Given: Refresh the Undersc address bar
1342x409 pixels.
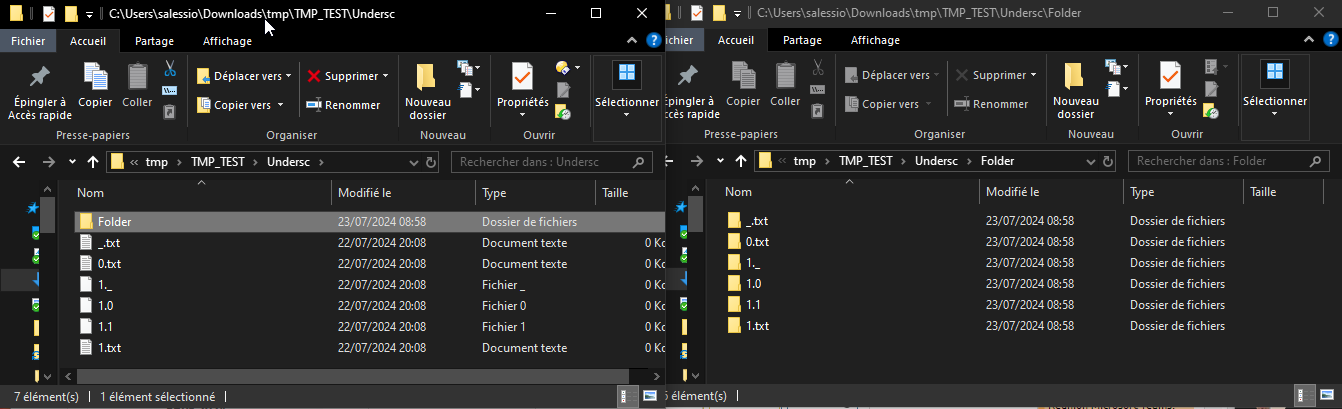Looking at the screenshot, I should [x=431, y=162].
